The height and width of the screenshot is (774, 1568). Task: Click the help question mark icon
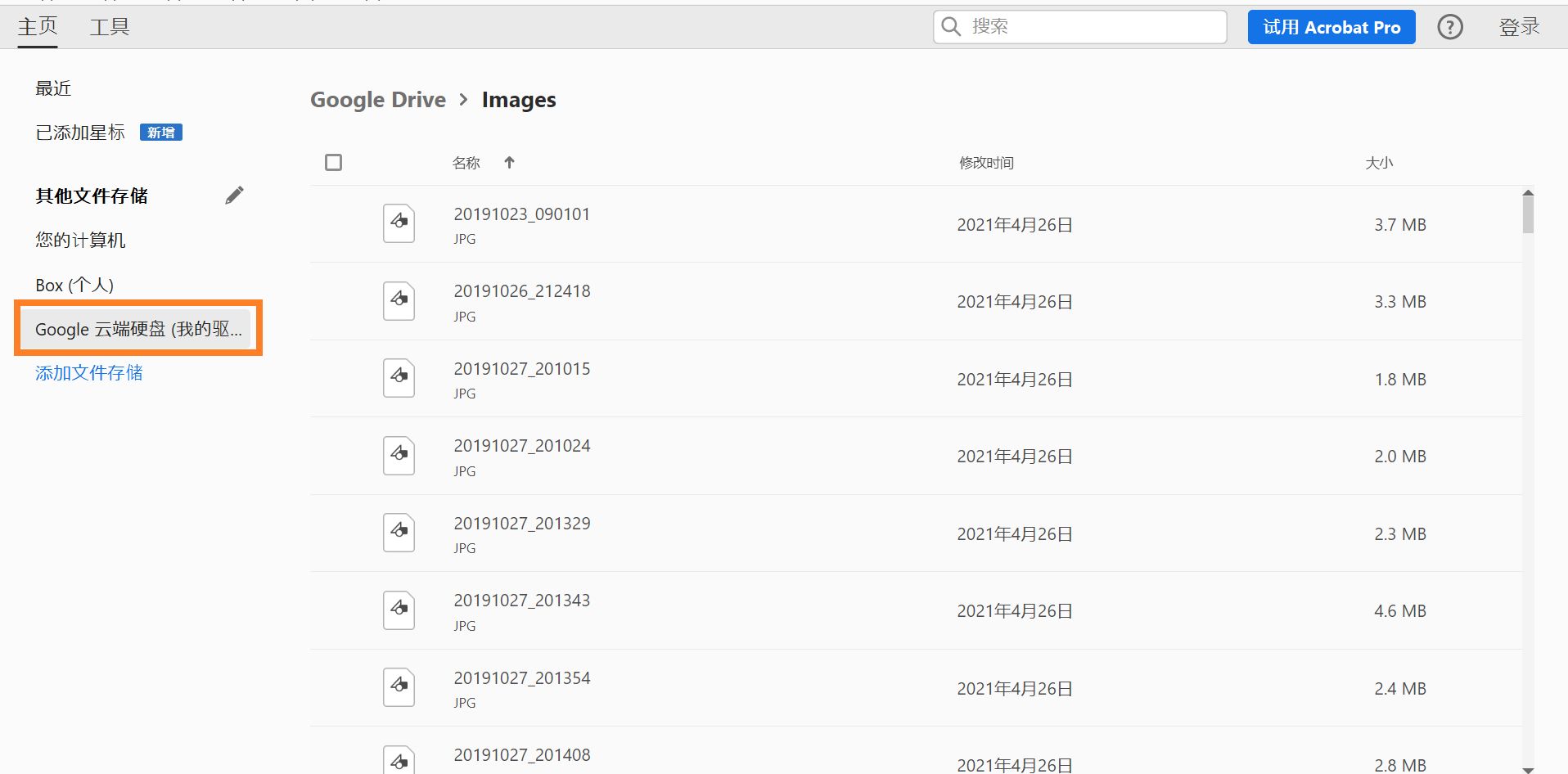(1450, 27)
